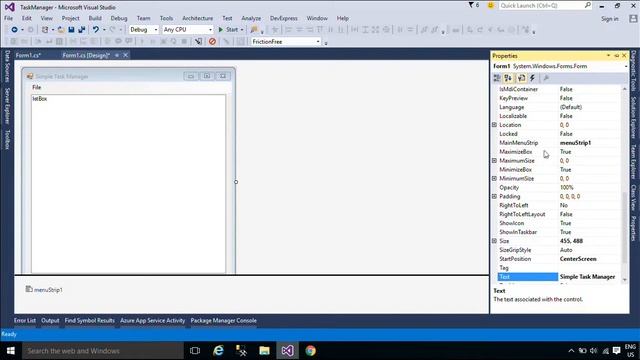Expand the MinimumSize property

coord(494,178)
